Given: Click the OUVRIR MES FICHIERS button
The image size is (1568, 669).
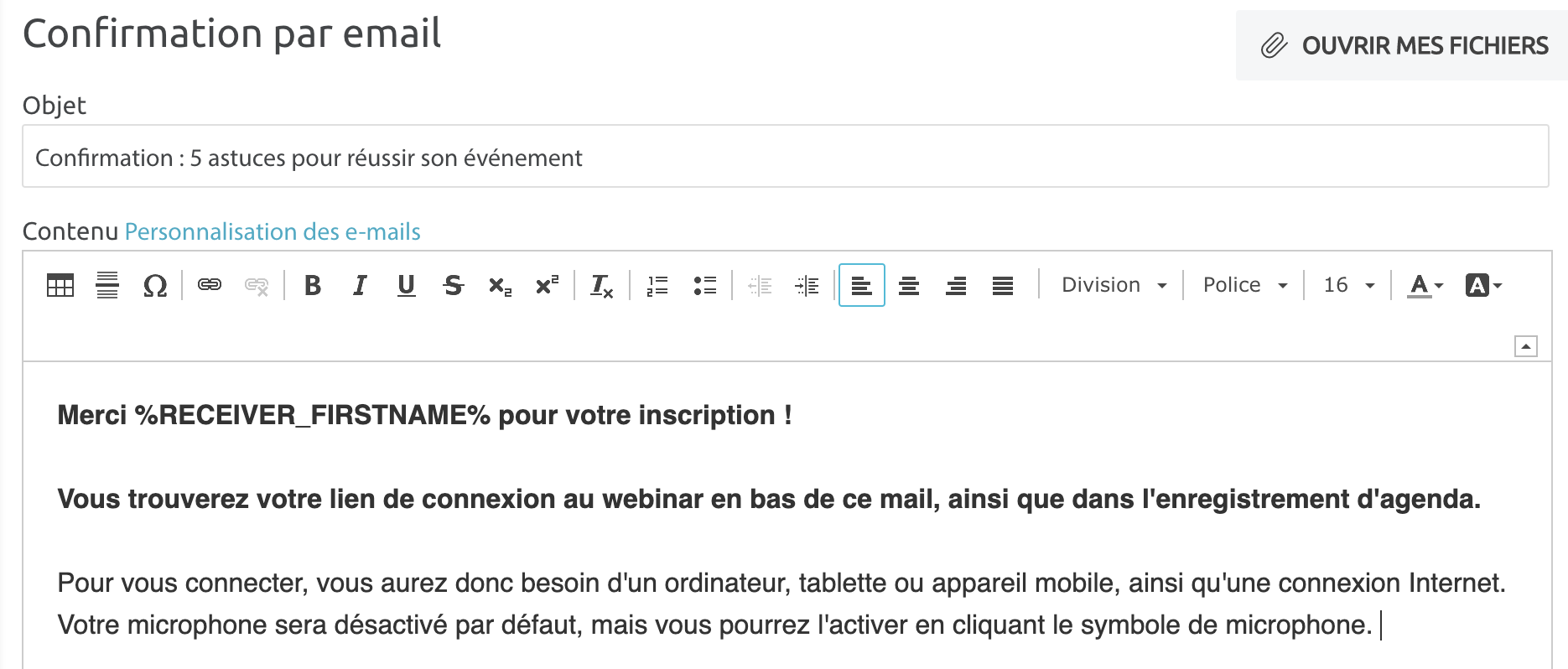Looking at the screenshot, I should pyautogui.click(x=1404, y=45).
